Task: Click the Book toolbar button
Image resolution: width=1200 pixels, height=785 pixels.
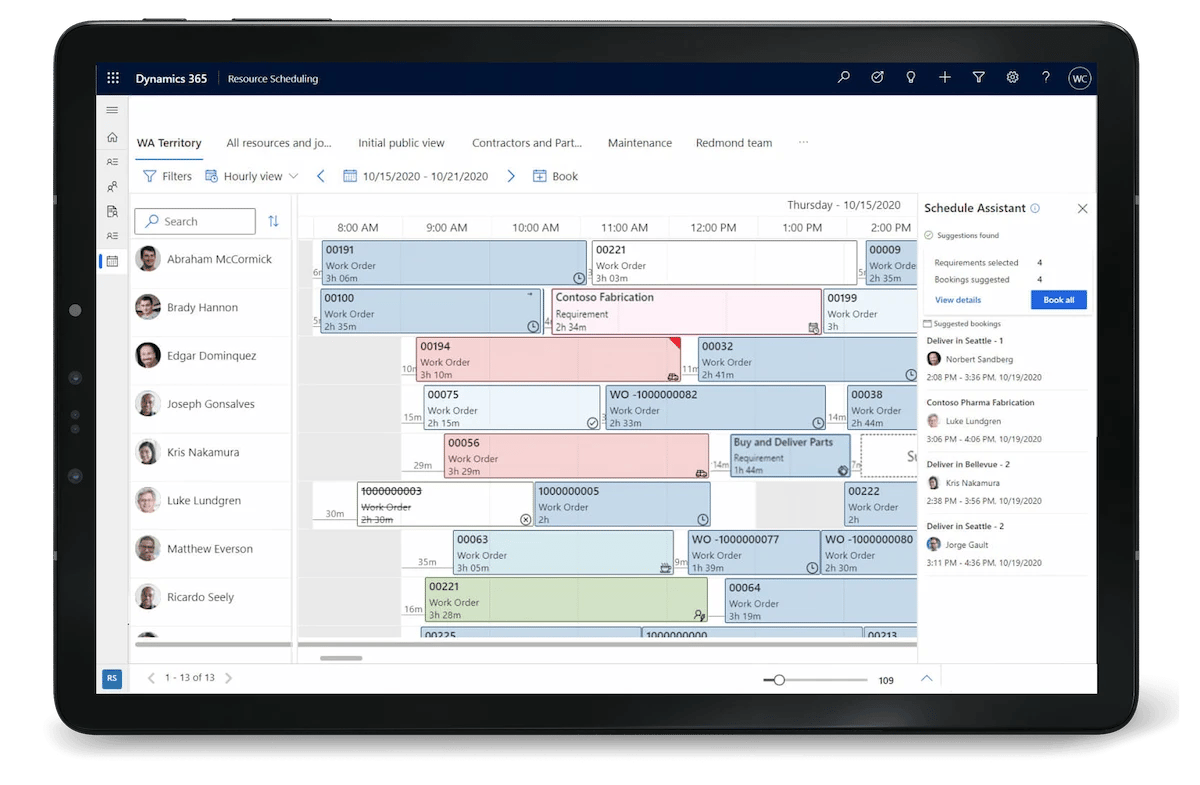Action: click(555, 176)
